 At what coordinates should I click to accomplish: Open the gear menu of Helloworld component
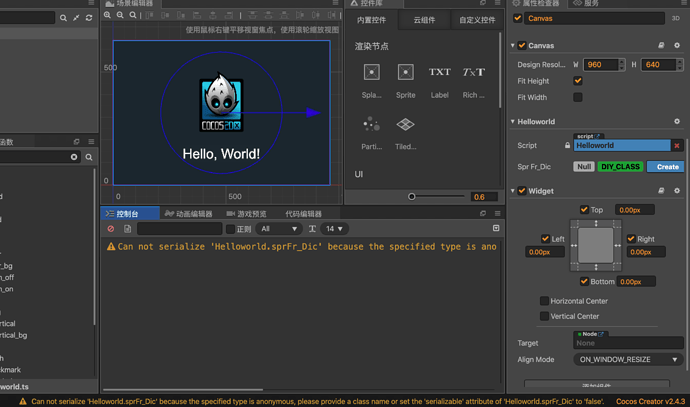(676, 122)
